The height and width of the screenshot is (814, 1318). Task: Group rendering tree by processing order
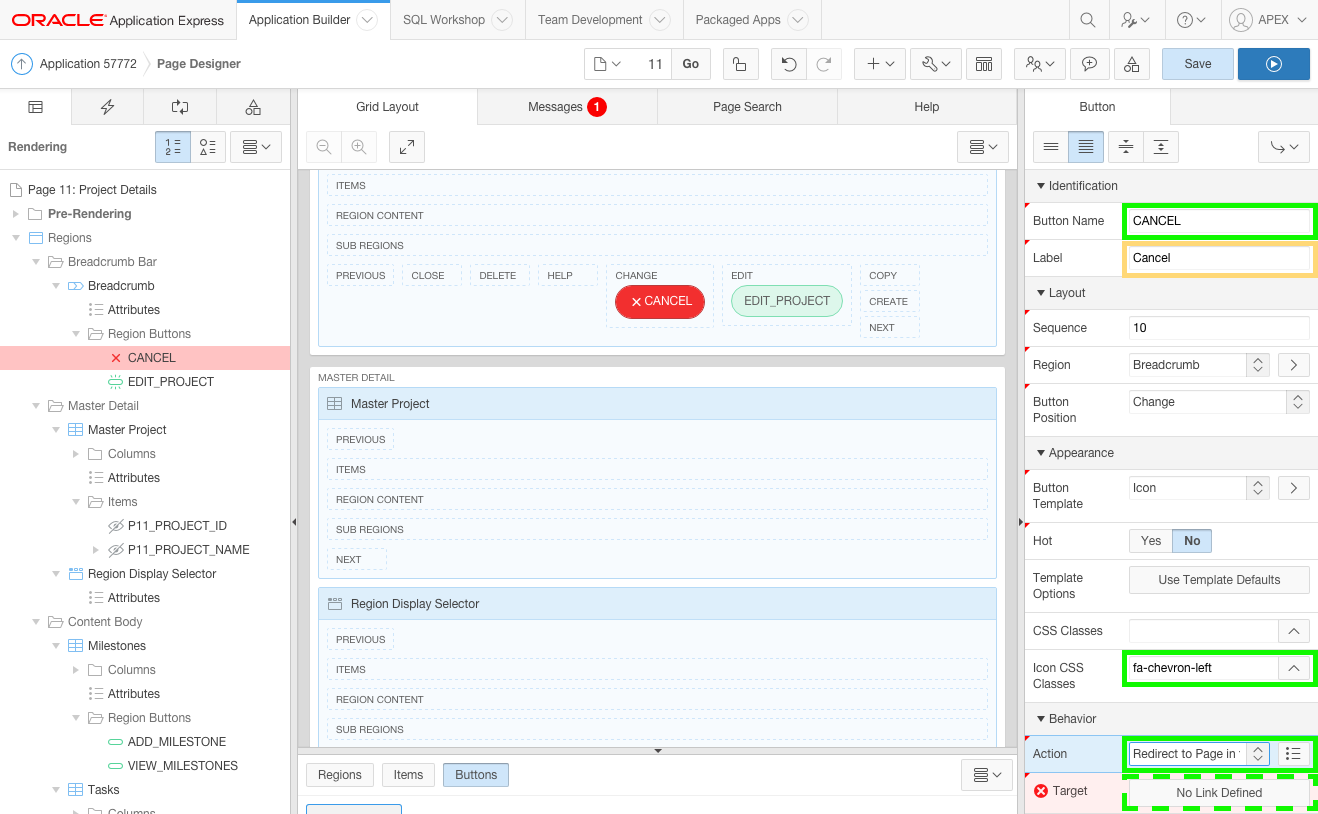click(x=173, y=147)
